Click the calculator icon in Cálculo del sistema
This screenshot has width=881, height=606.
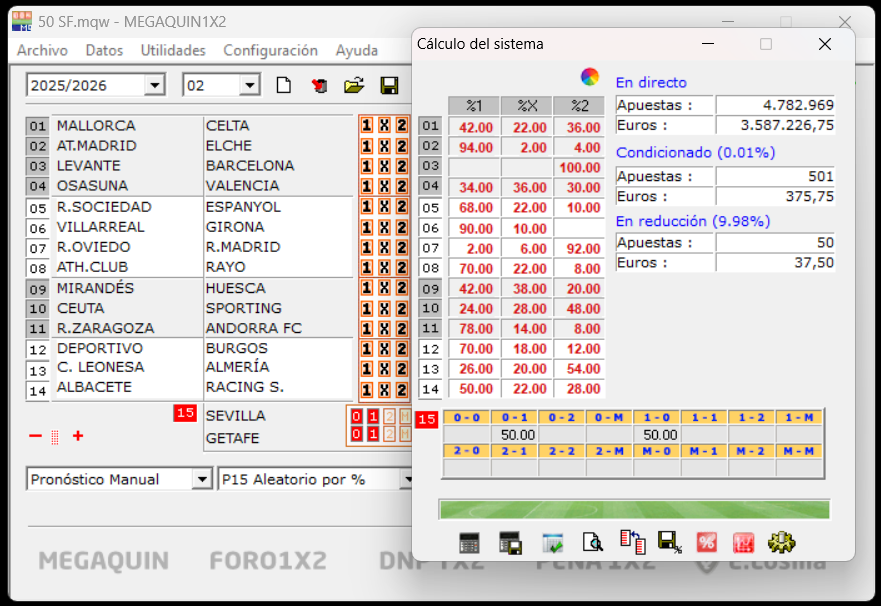pos(469,543)
